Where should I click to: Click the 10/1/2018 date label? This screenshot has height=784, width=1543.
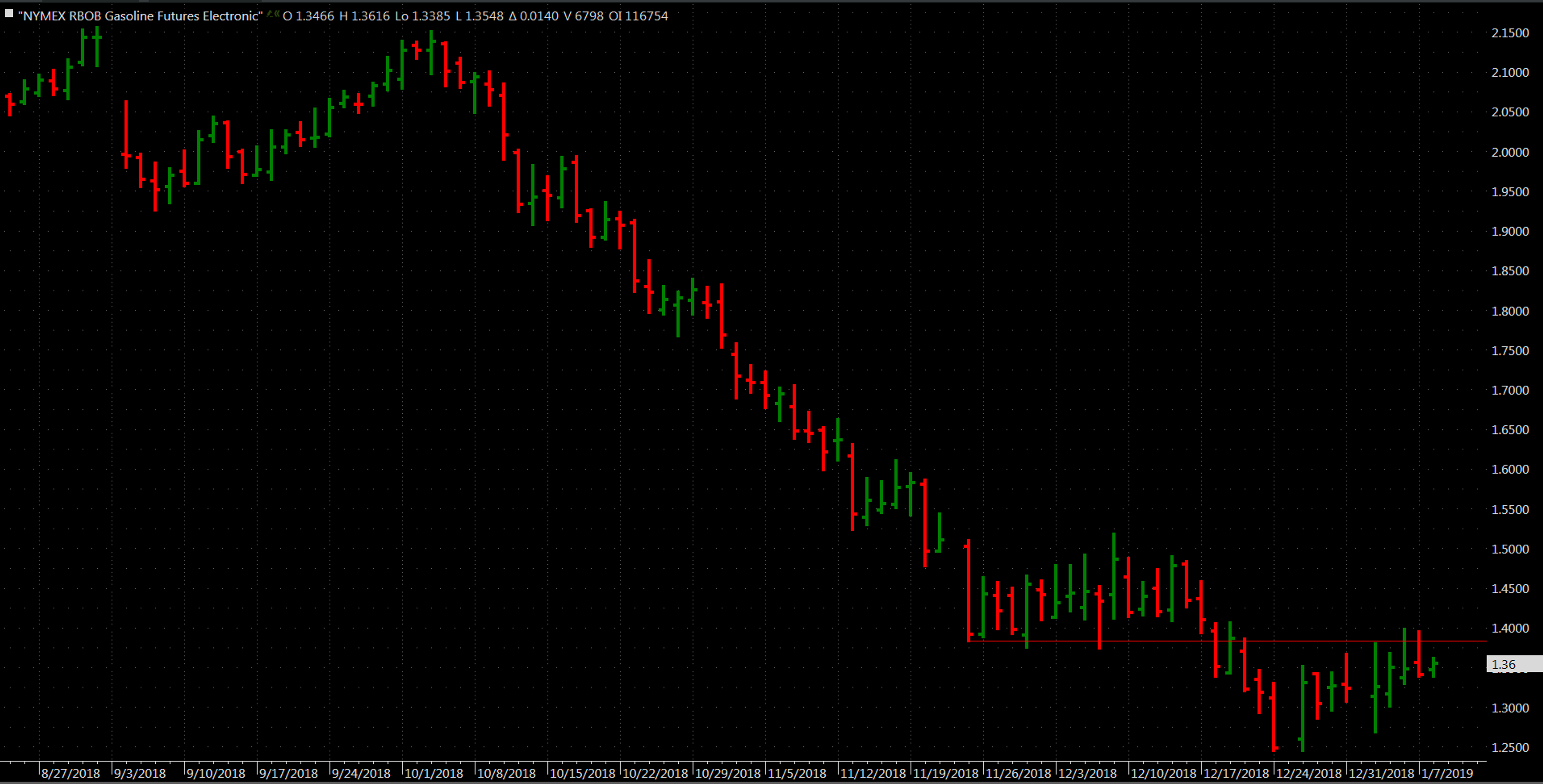(x=434, y=773)
